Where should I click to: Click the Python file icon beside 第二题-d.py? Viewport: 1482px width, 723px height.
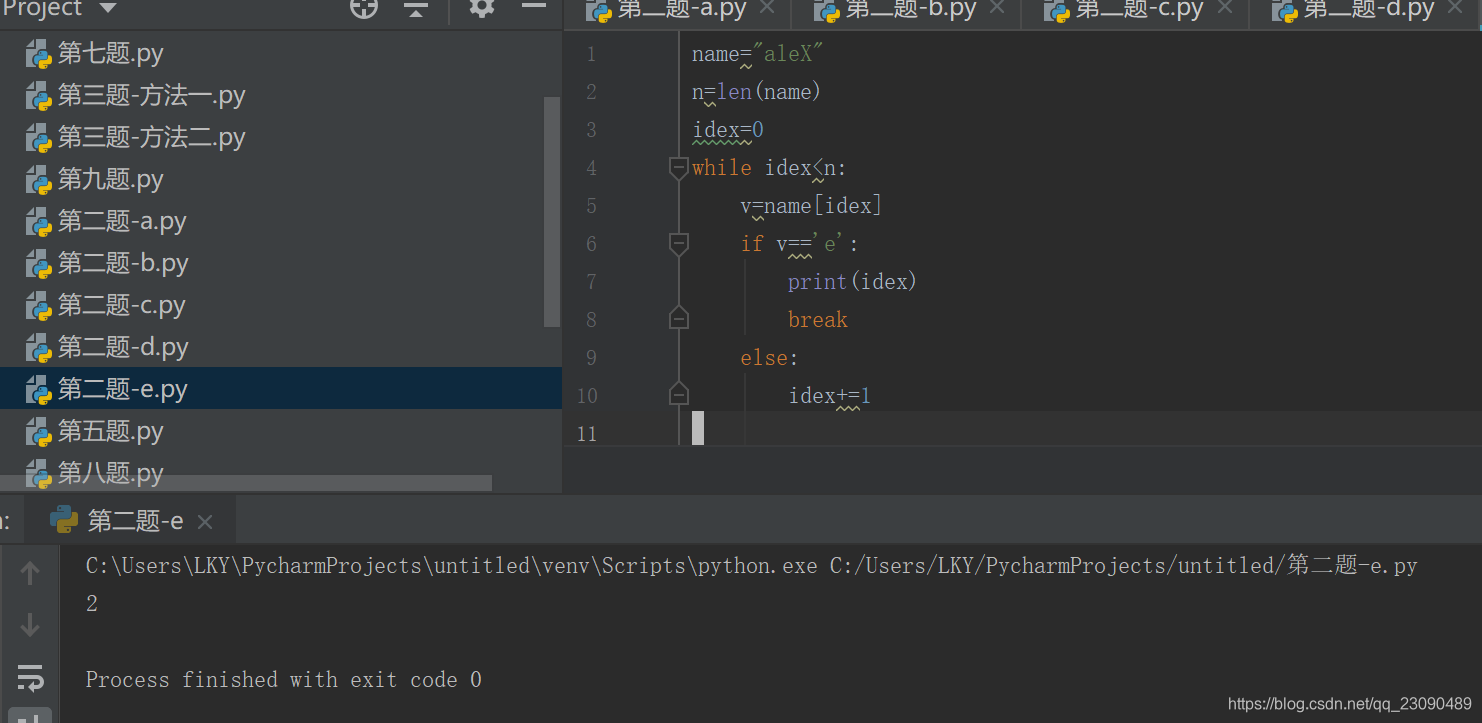[x=39, y=348]
